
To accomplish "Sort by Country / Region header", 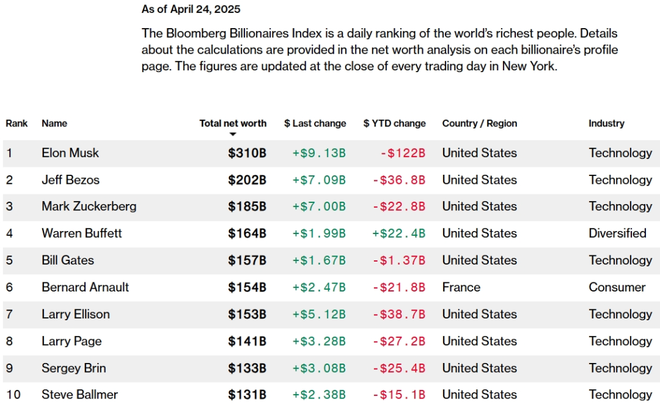I will coord(480,124).
